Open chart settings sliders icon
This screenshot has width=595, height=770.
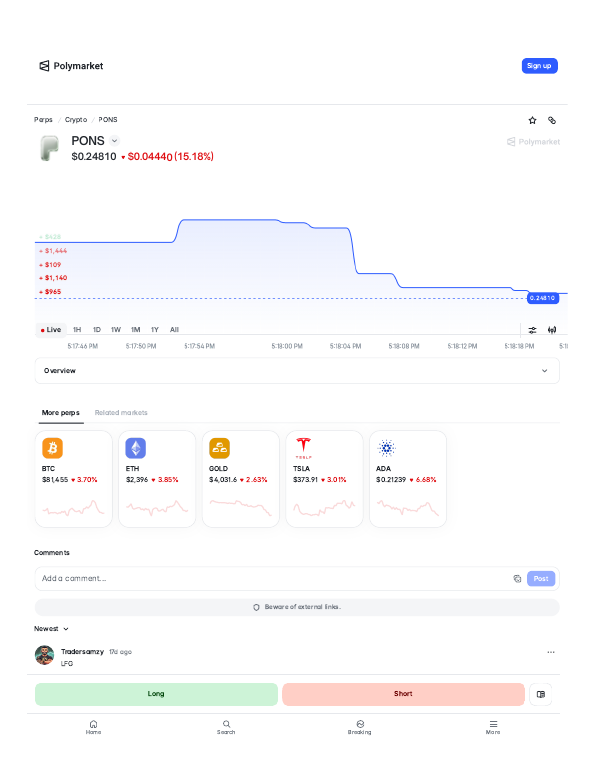[x=532, y=330]
